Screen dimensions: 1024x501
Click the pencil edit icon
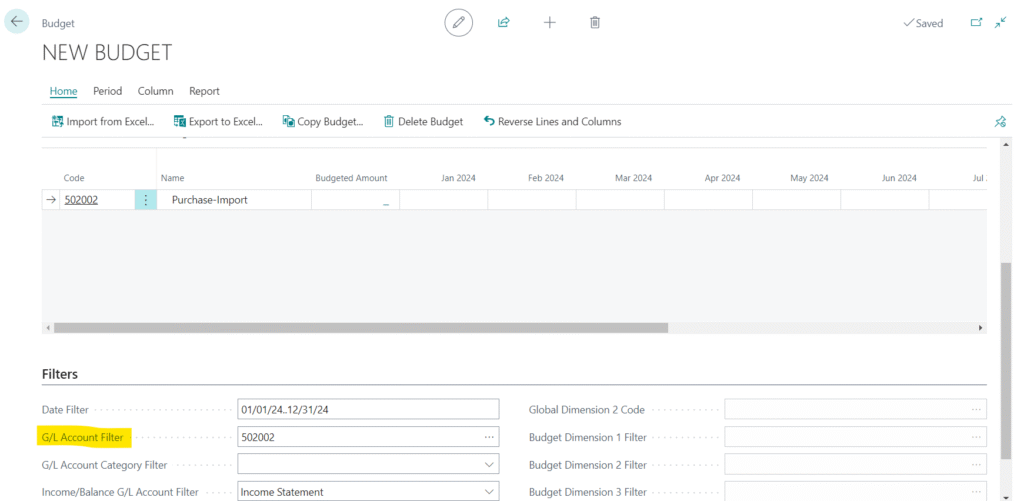click(x=458, y=22)
